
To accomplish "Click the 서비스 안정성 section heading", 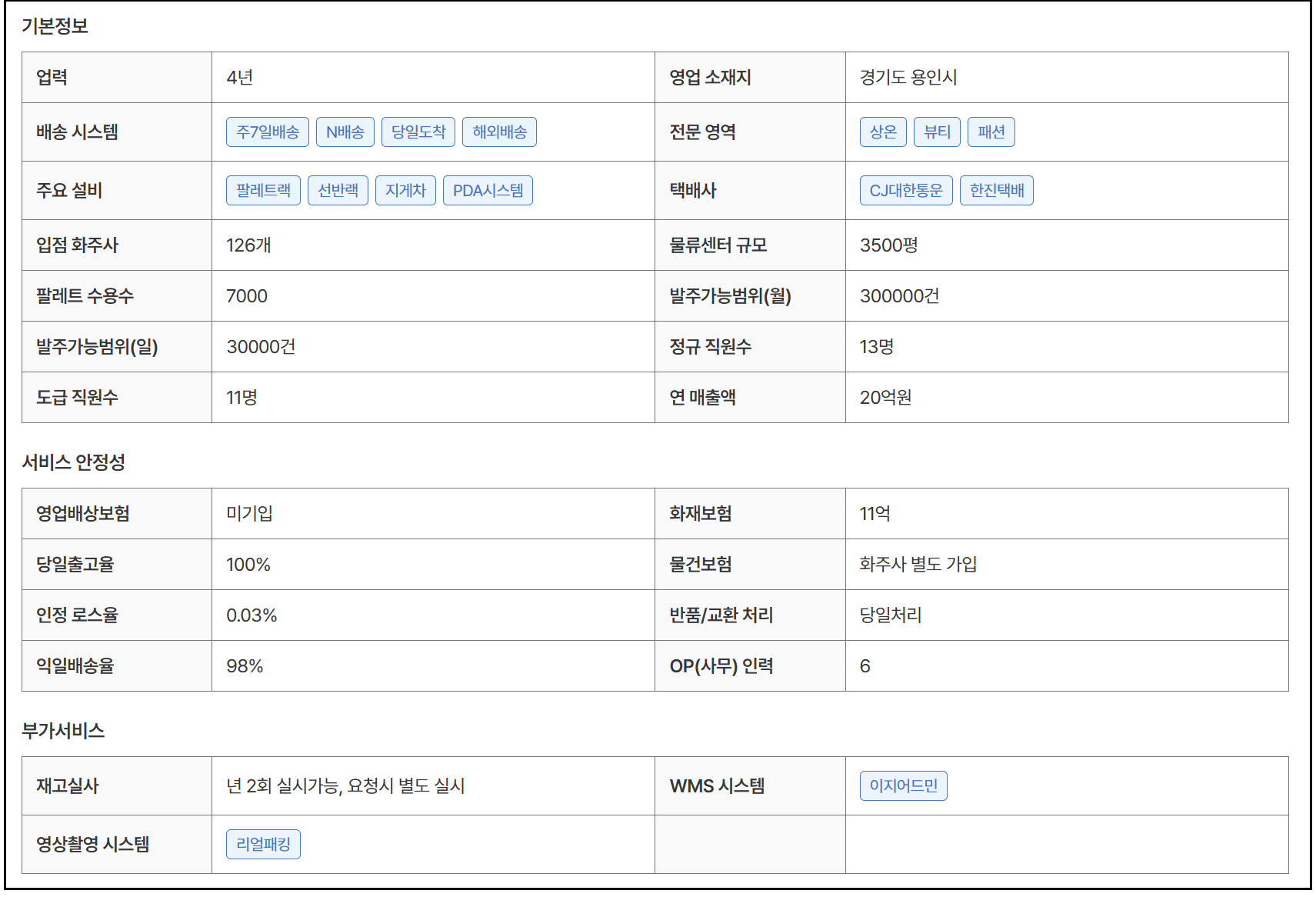I will (73, 462).
